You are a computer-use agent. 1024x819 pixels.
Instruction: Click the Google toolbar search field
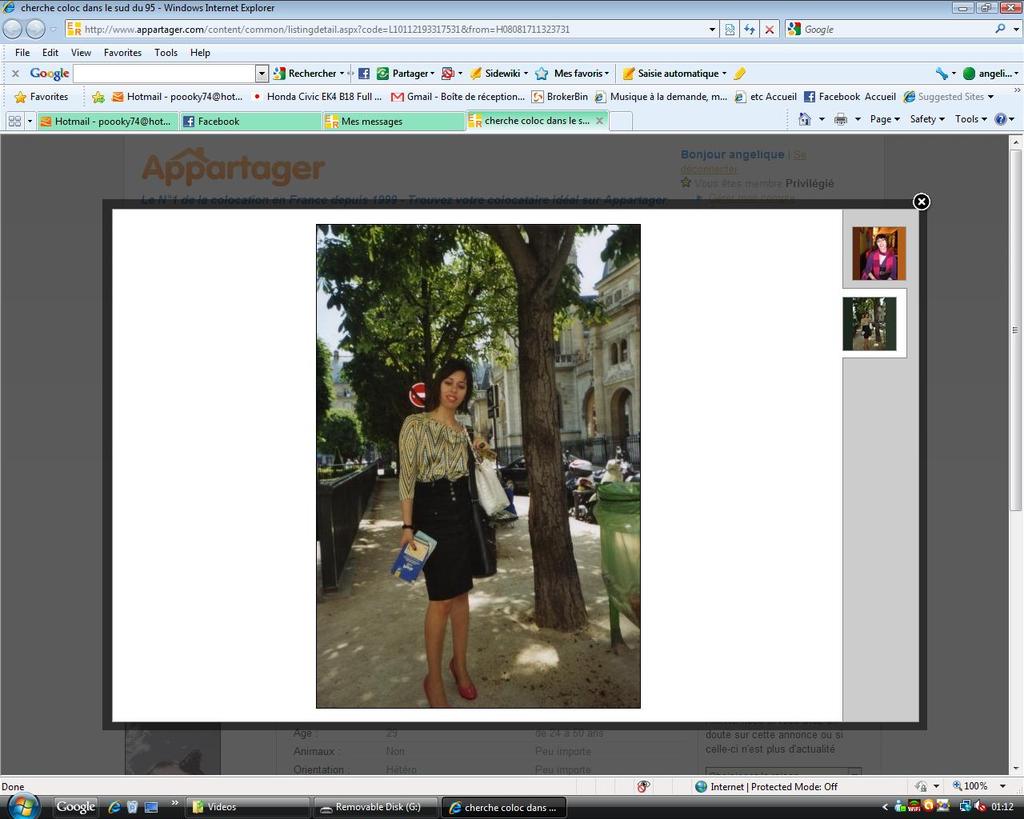click(164, 74)
